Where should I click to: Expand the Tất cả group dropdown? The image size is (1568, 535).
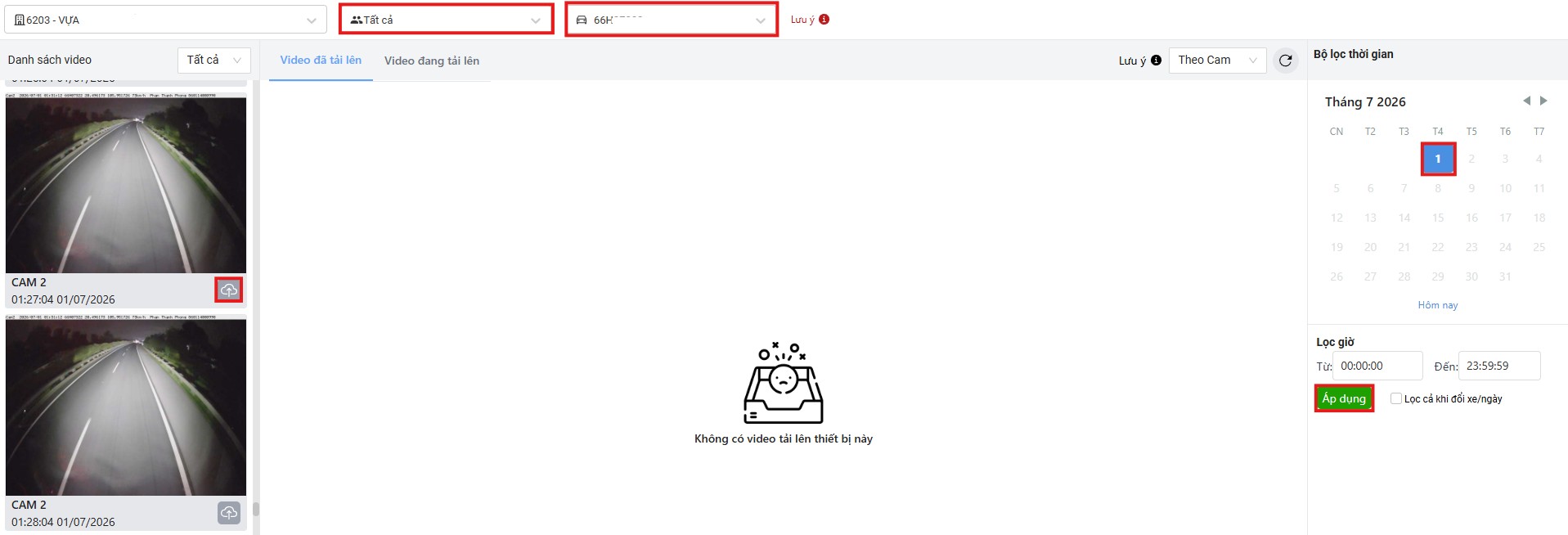pos(447,20)
